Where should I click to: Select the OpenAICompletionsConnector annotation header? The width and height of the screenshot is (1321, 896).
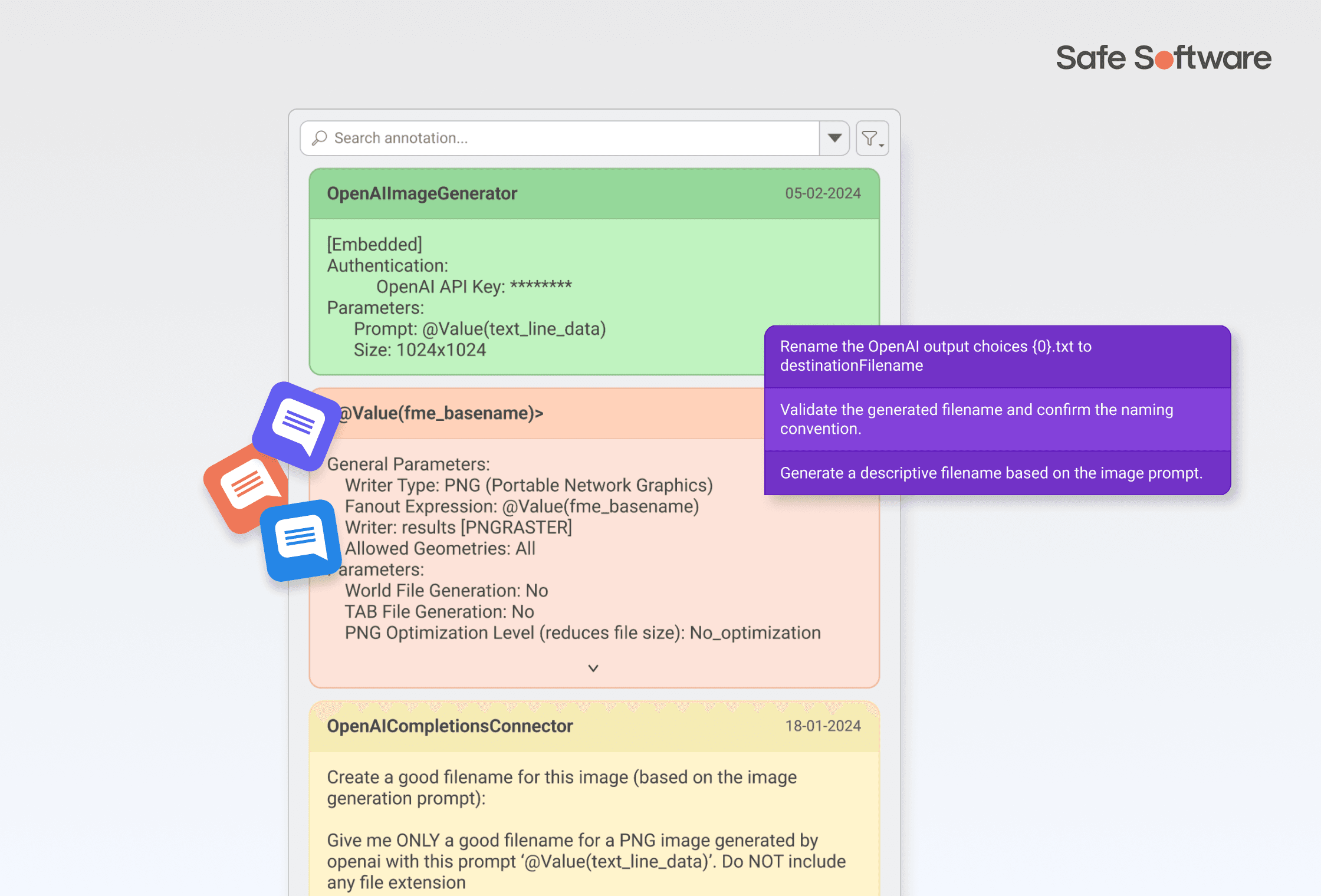tap(449, 726)
